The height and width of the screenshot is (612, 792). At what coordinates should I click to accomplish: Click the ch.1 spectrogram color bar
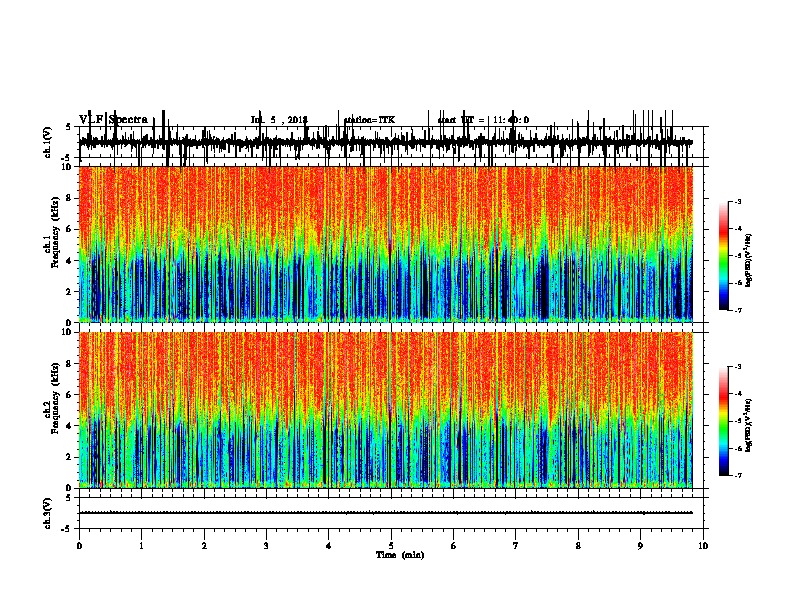coord(724,256)
